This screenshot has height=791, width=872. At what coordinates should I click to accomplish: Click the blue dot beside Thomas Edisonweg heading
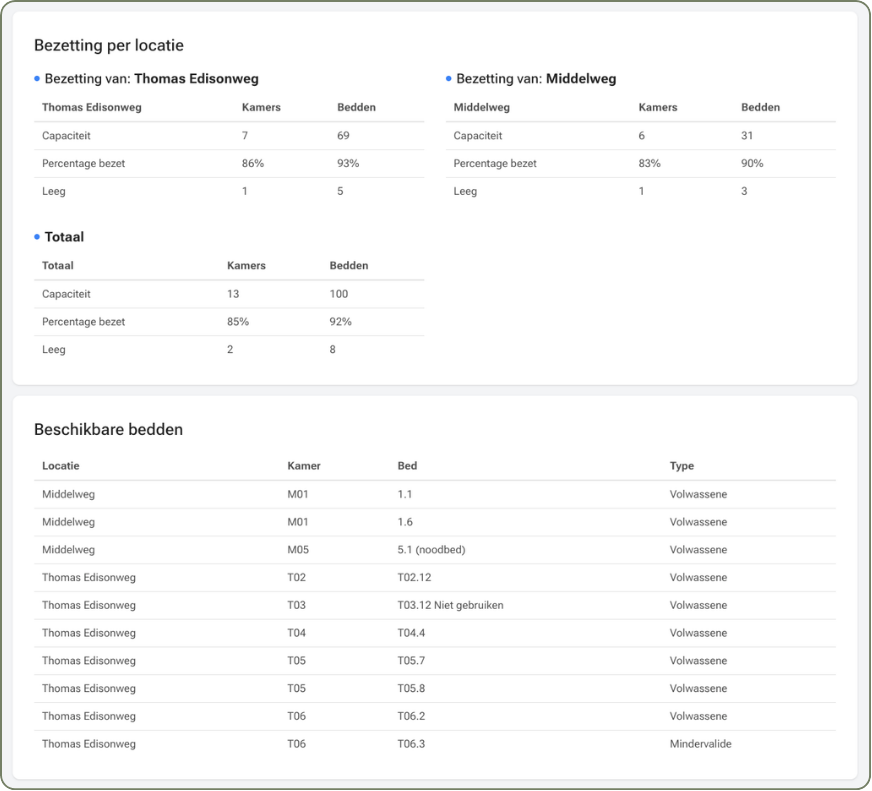[x=37, y=78]
